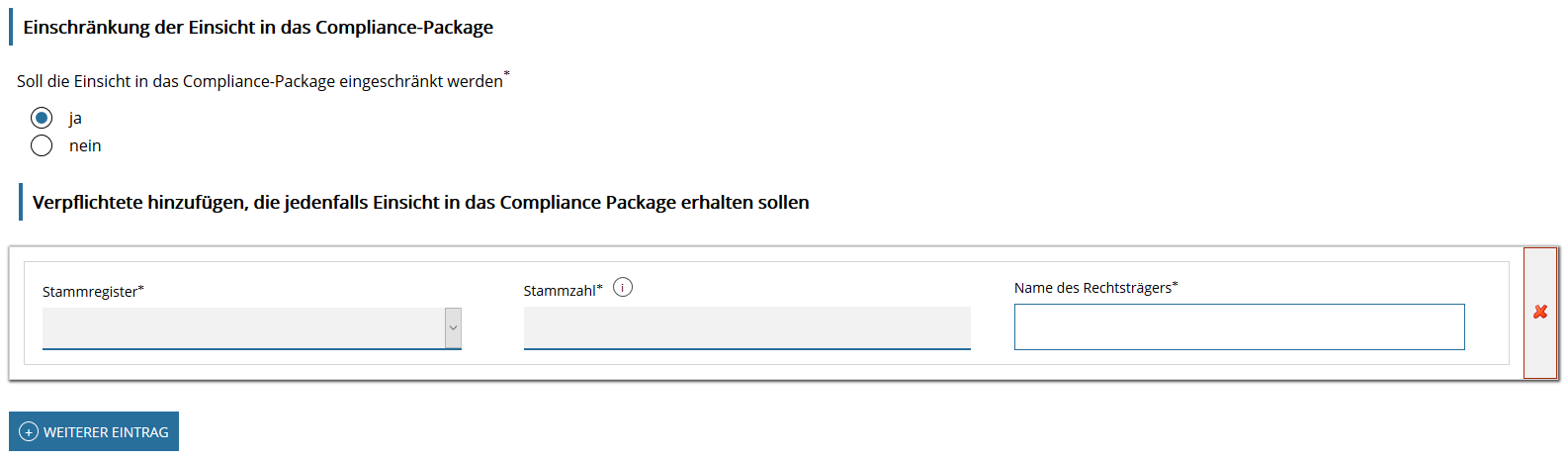Click the Stammzahl field label

click(x=560, y=291)
